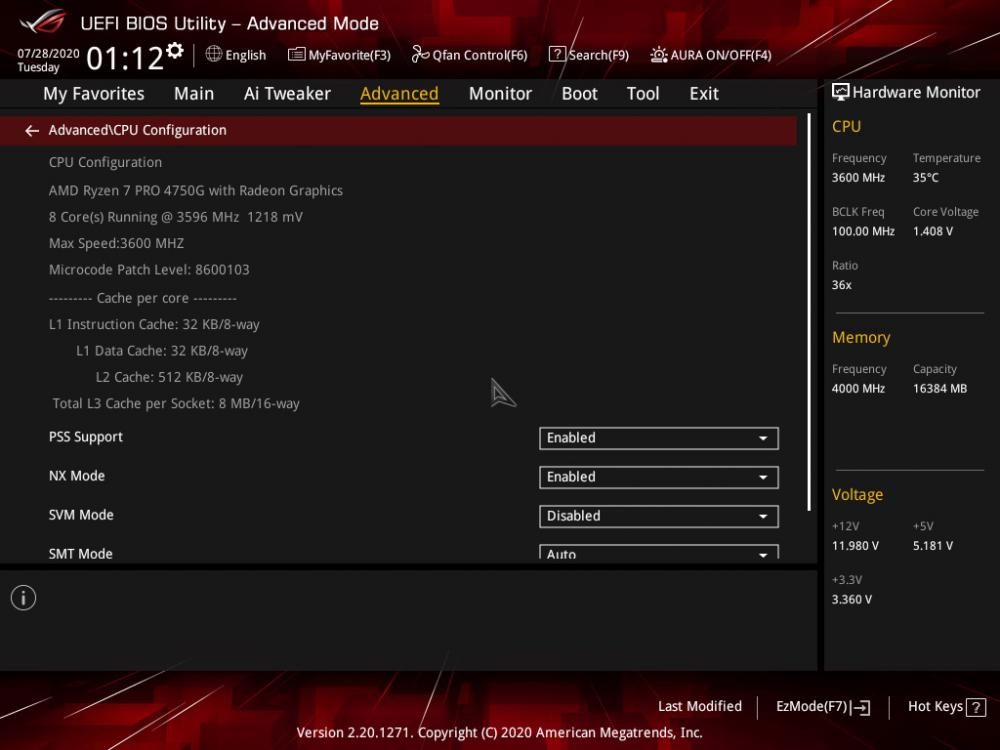This screenshot has height=750, width=1000.
Task: Toggle AURA ON/OFF(F4)
Action: coord(710,55)
